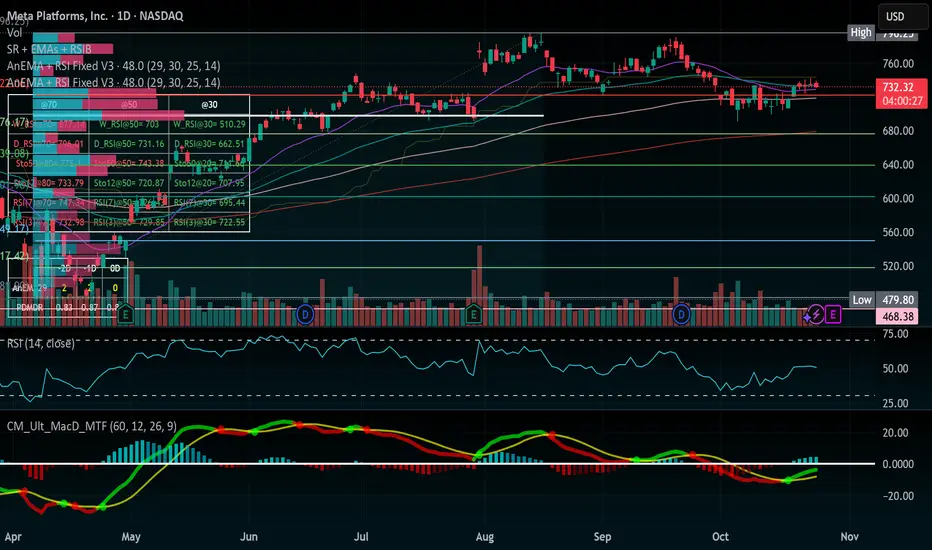The height and width of the screenshot is (550, 932).
Task: Click the Apr label on time axis
Action: click(x=13, y=537)
